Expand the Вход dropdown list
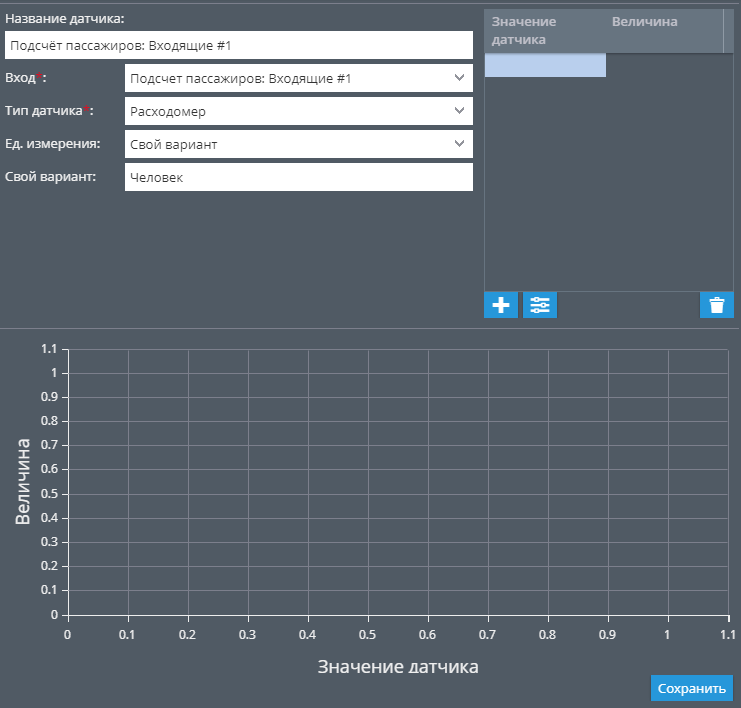The width and height of the screenshot is (741, 708). click(x=298, y=78)
